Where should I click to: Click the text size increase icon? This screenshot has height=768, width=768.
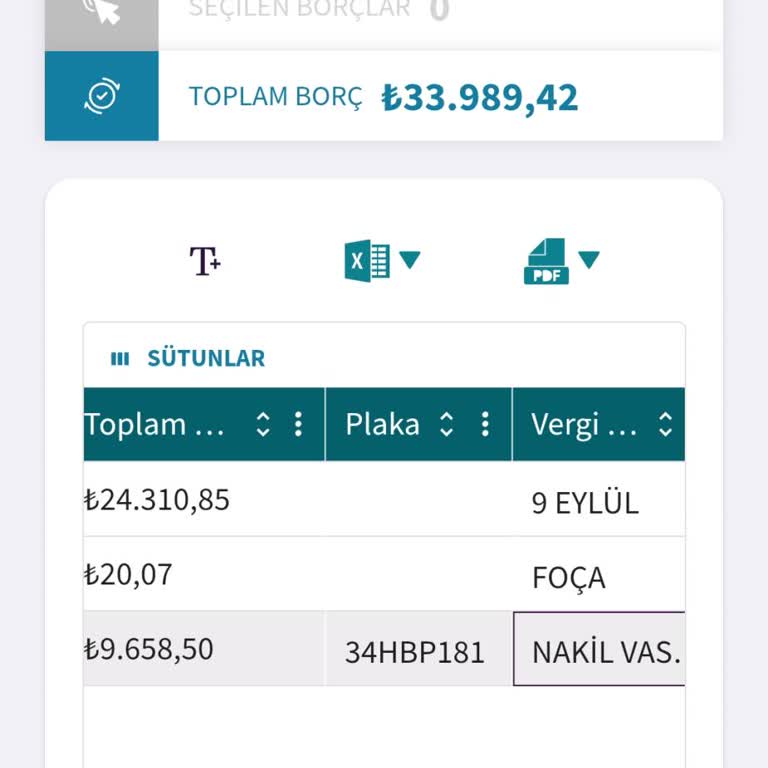point(205,261)
